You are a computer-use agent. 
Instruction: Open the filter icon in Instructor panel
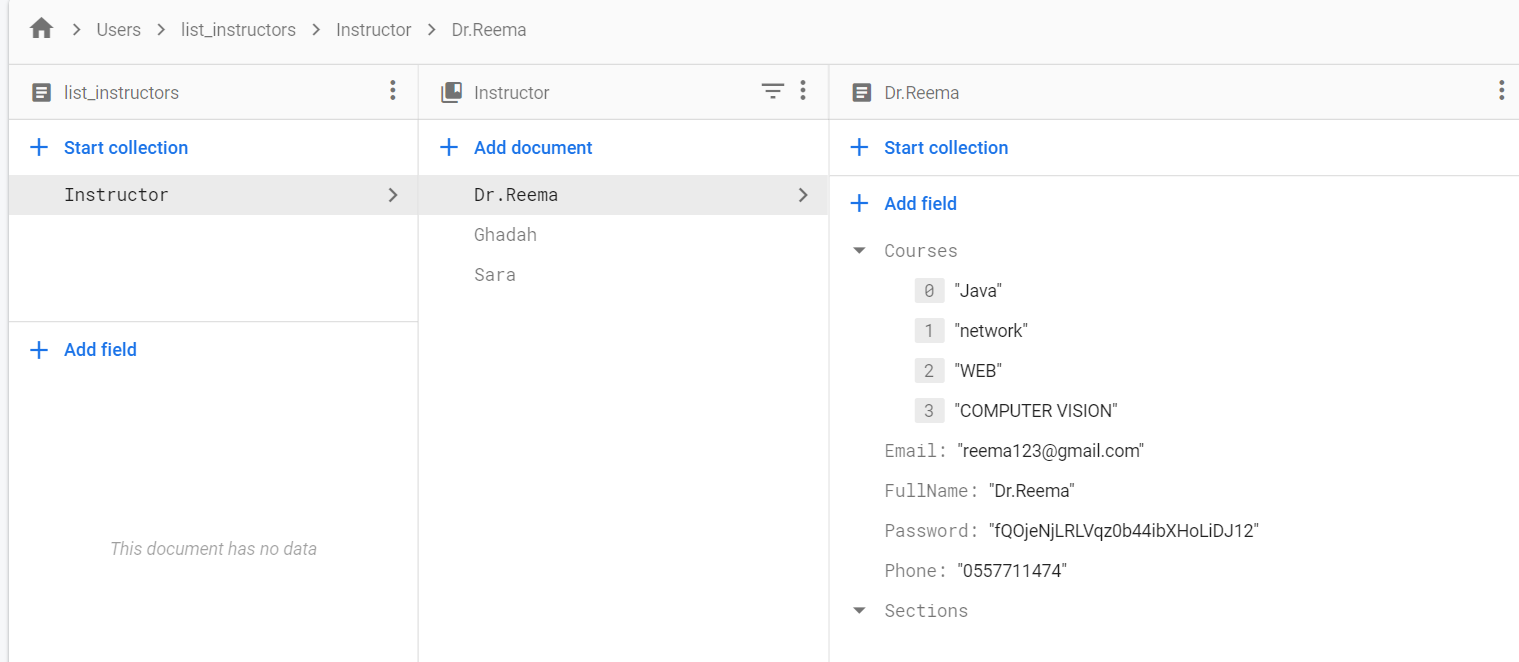(x=772, y=92)
